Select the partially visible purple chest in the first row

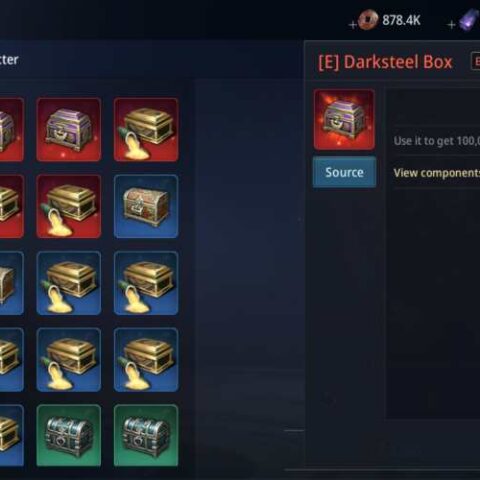[12, 129]
